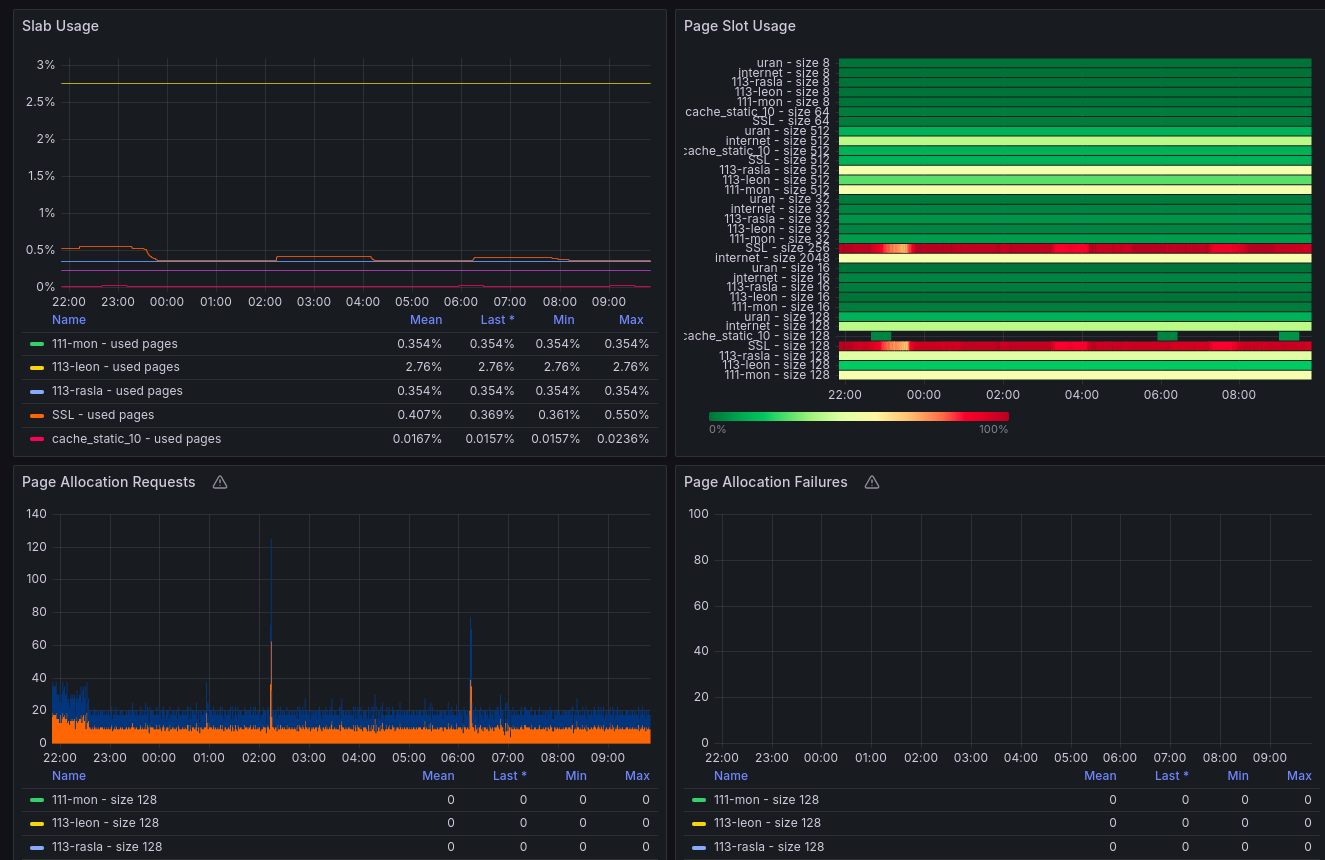Click orange color marker for SSL used pages

(x=37, y=415)
